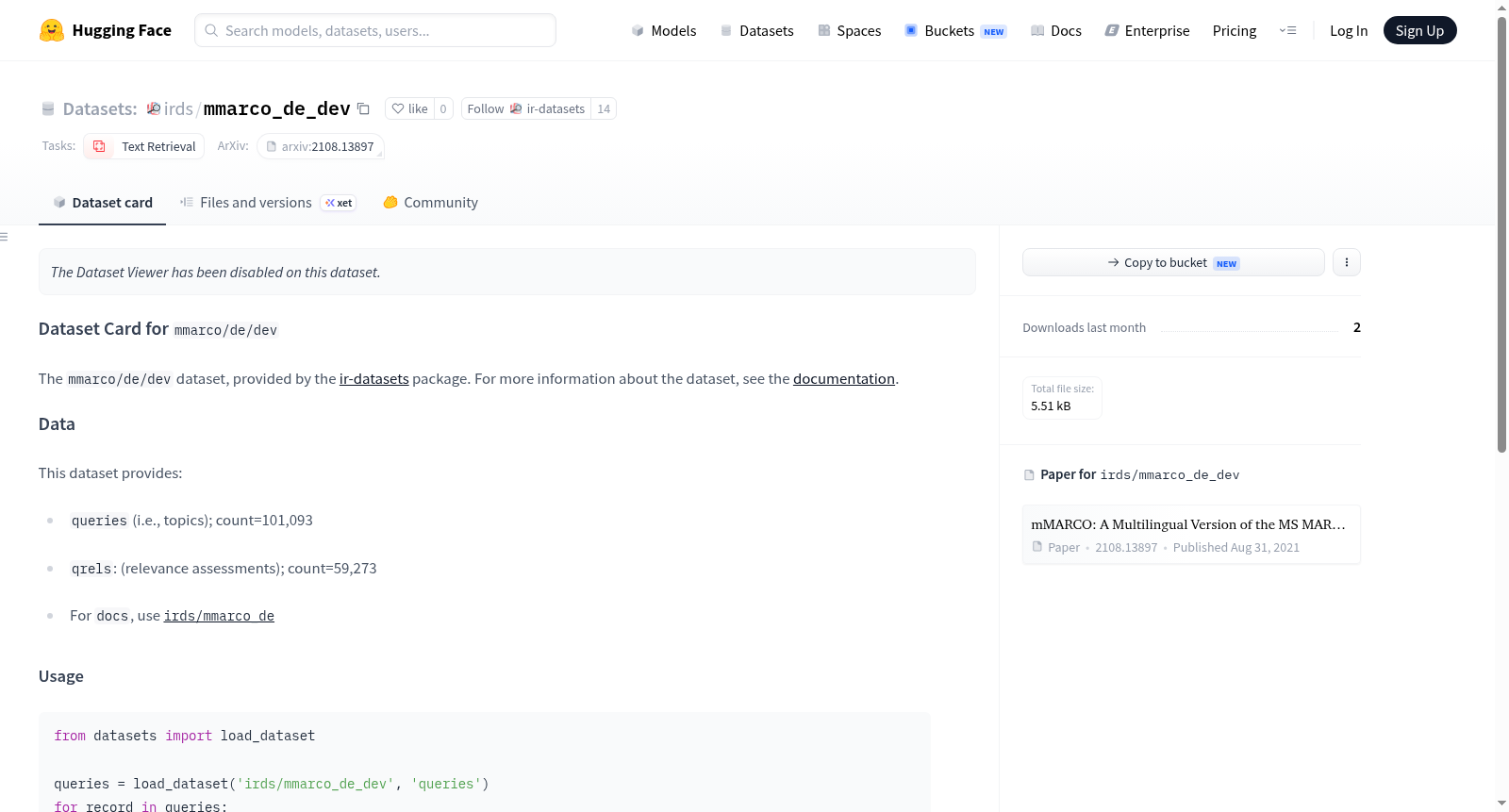View Pricing
1509x812 pixels.
[x=1235, y=31]
